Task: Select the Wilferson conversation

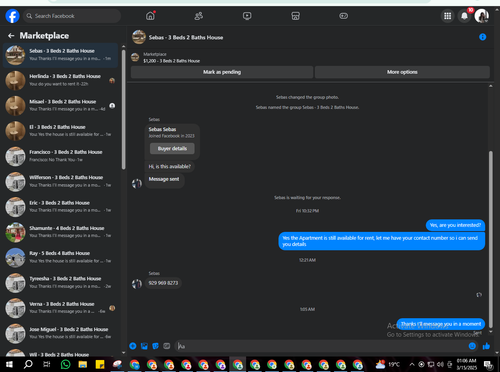Action: [61, 182]
